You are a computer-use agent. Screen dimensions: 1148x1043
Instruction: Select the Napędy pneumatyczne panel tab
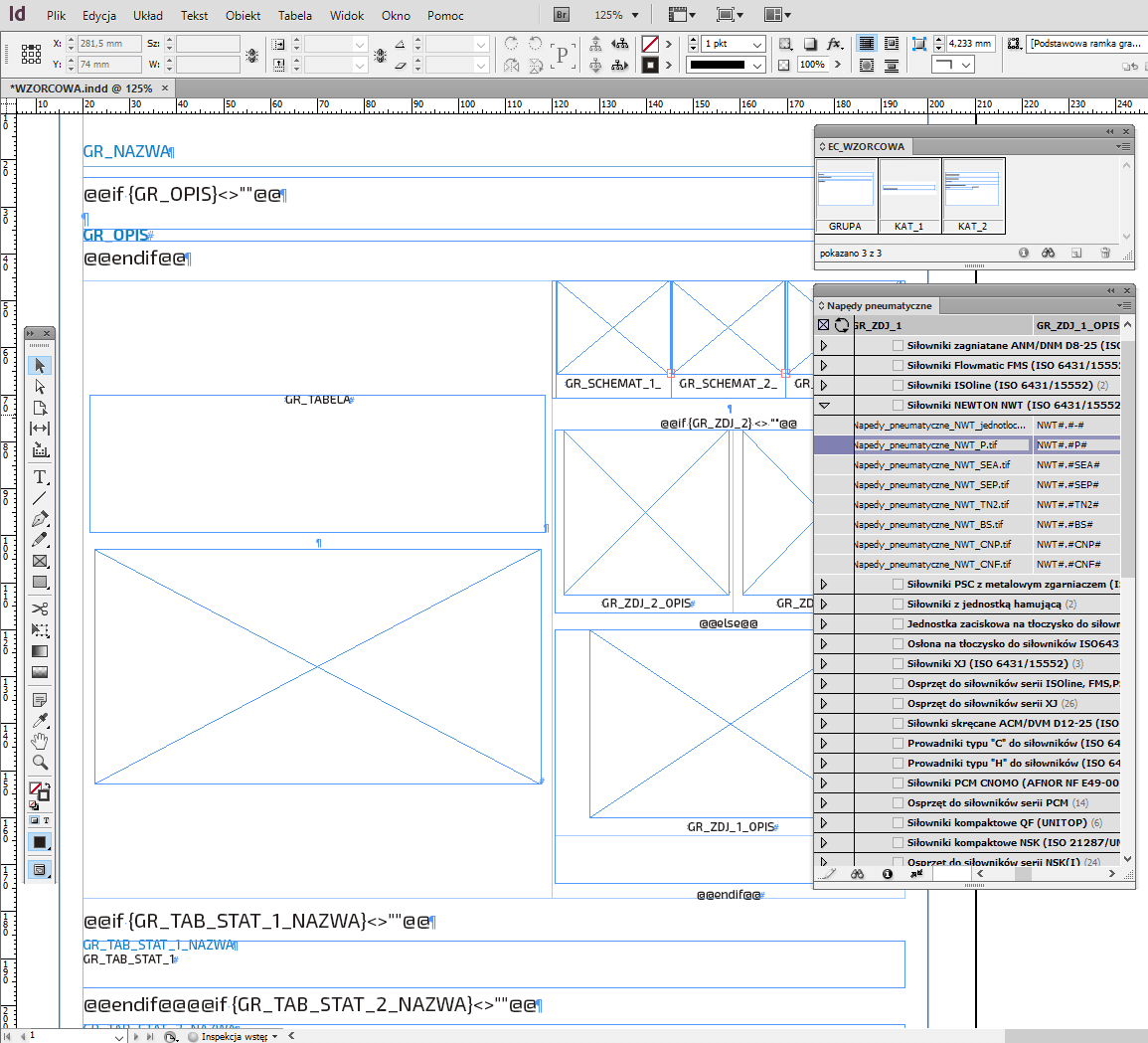pyautogui.click(x=876, y=305)
